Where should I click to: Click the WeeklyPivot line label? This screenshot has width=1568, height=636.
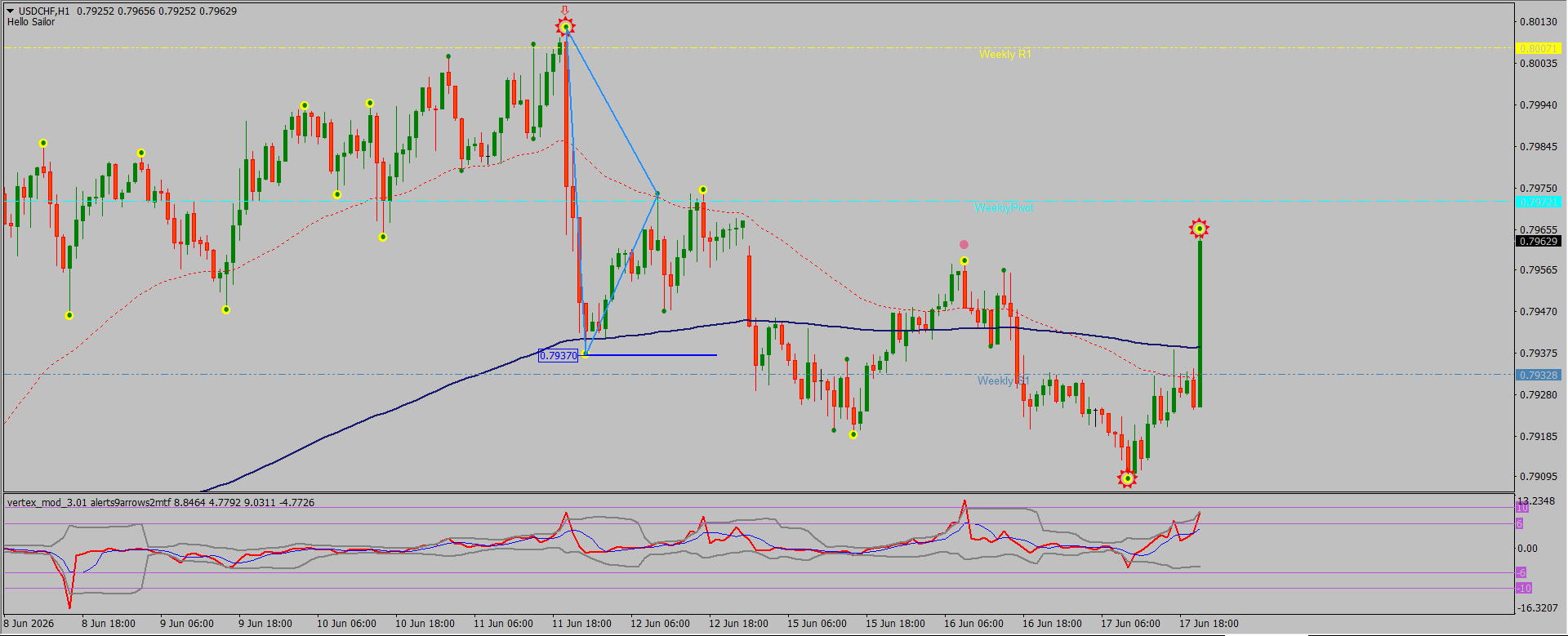(x=1004, y=207)
